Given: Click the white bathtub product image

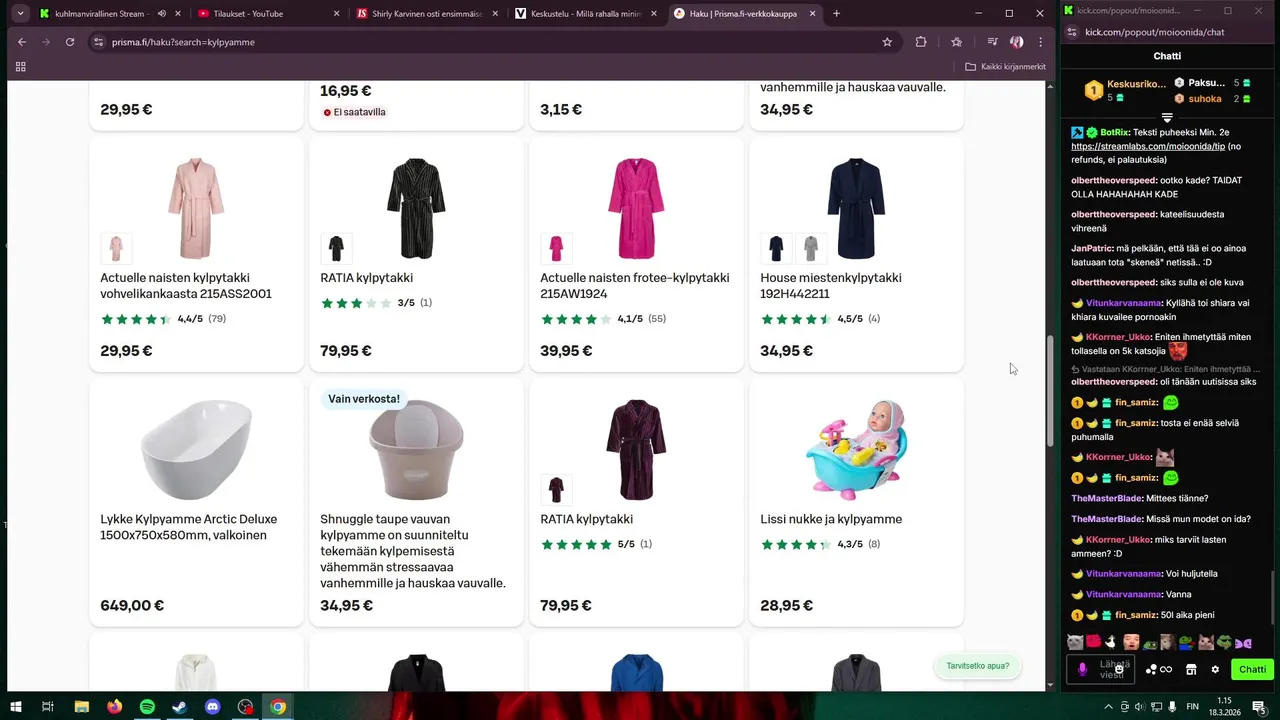Looking at the screenshot, I should pyautogui.click(x=196, y=449).
